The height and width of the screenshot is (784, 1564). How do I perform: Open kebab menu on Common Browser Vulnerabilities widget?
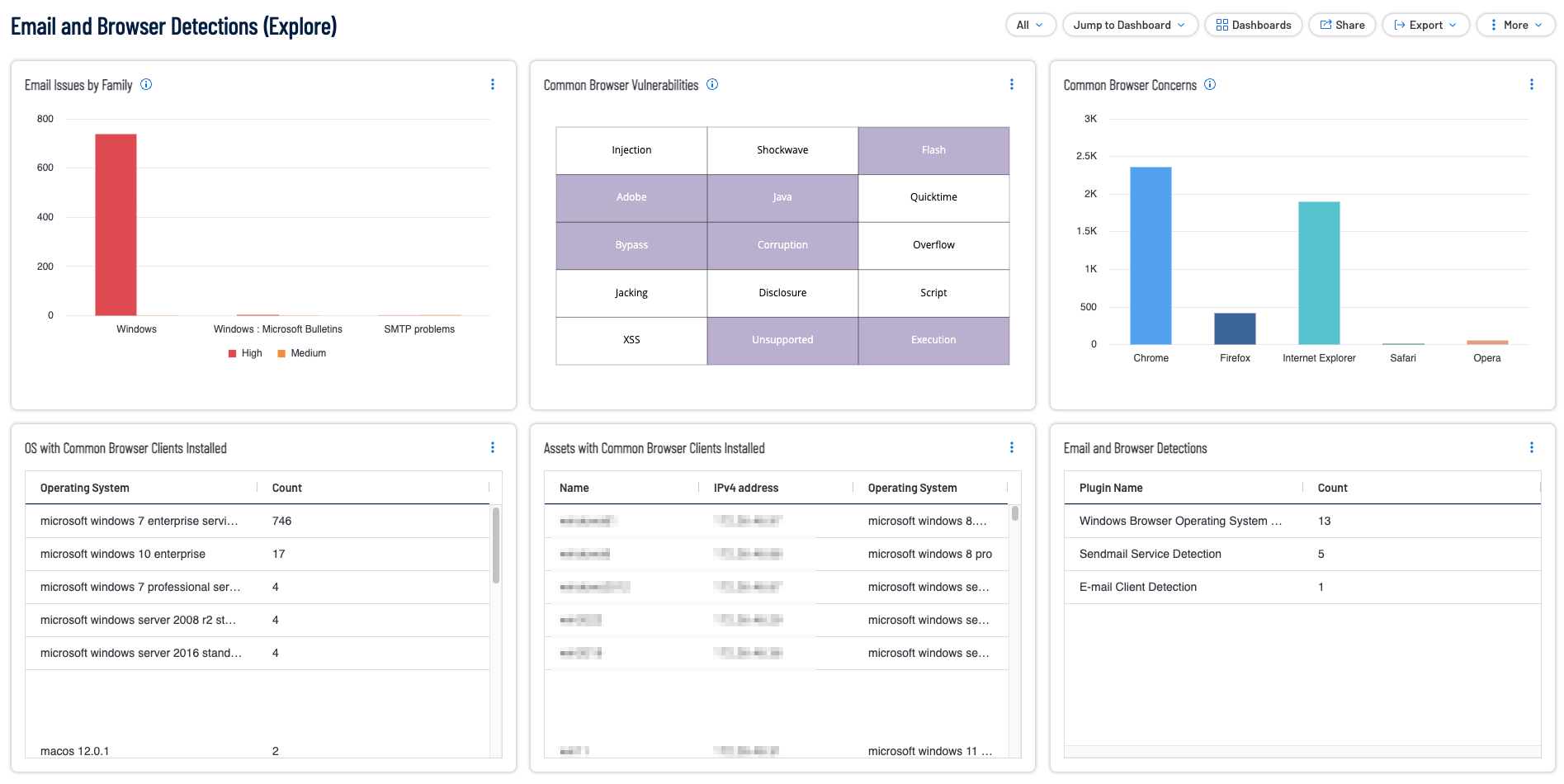pos(1012,84)
